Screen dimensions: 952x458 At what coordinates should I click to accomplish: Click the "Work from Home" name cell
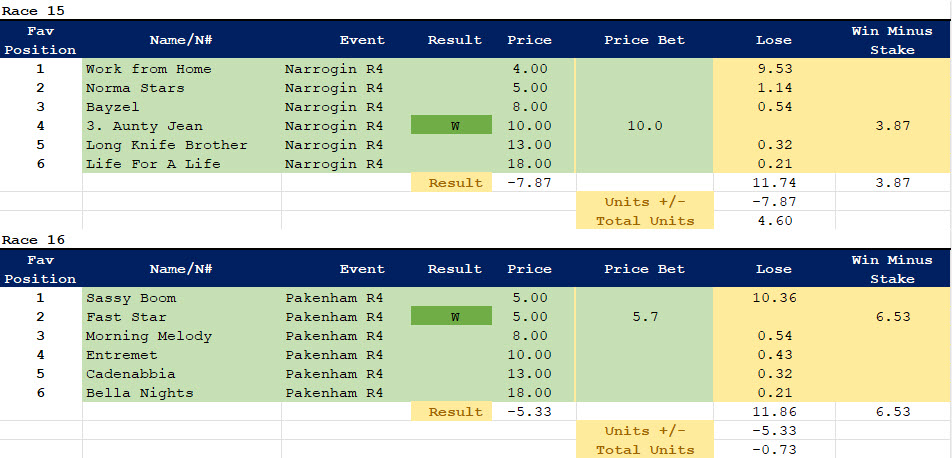149,69
